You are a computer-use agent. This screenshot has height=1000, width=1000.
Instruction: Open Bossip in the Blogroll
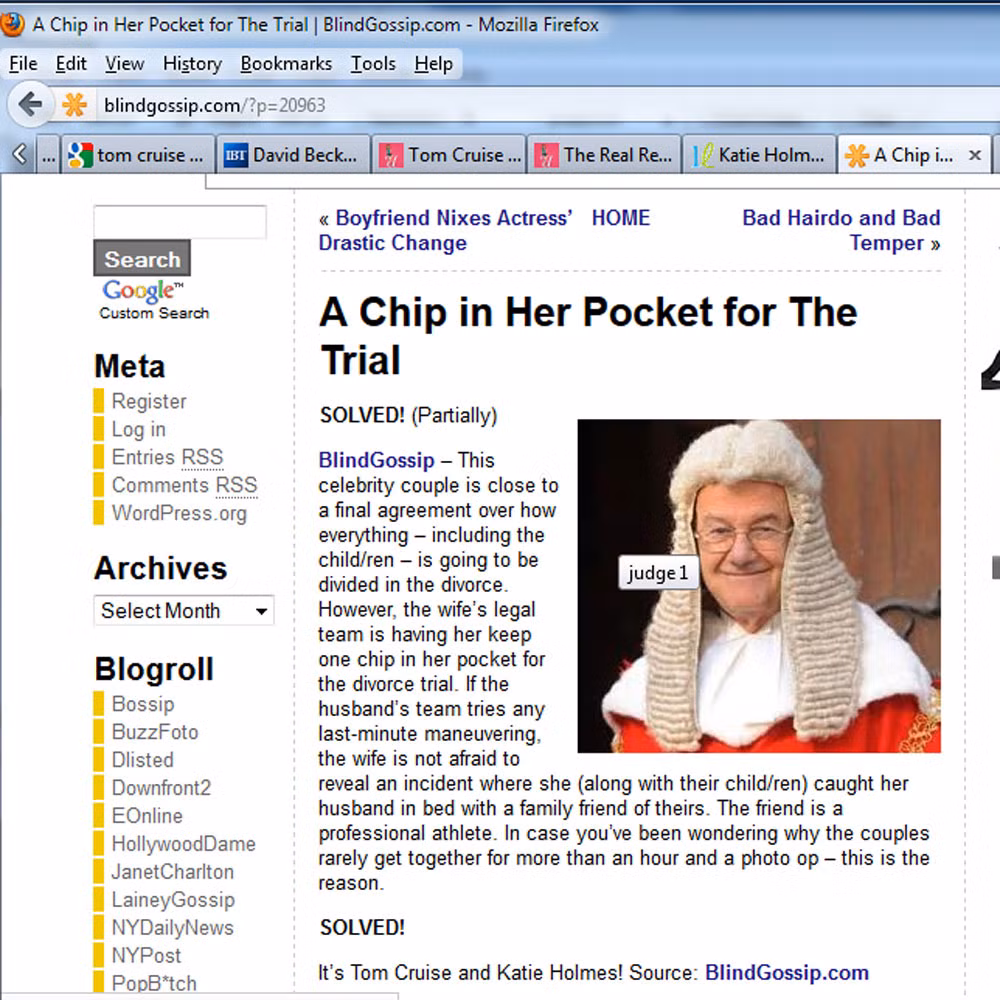pyautogui.click(x=143, y=704)
